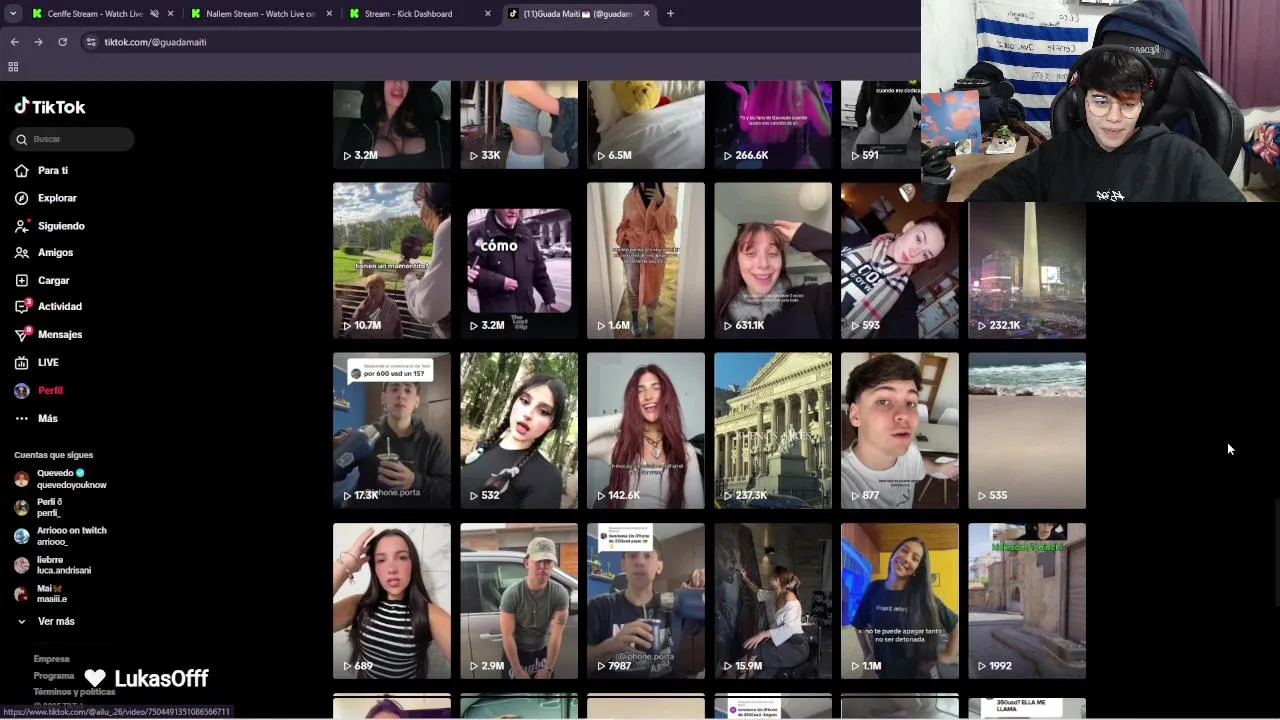Unmute the Cenffe Stream tab audio icon

(154, 14)
